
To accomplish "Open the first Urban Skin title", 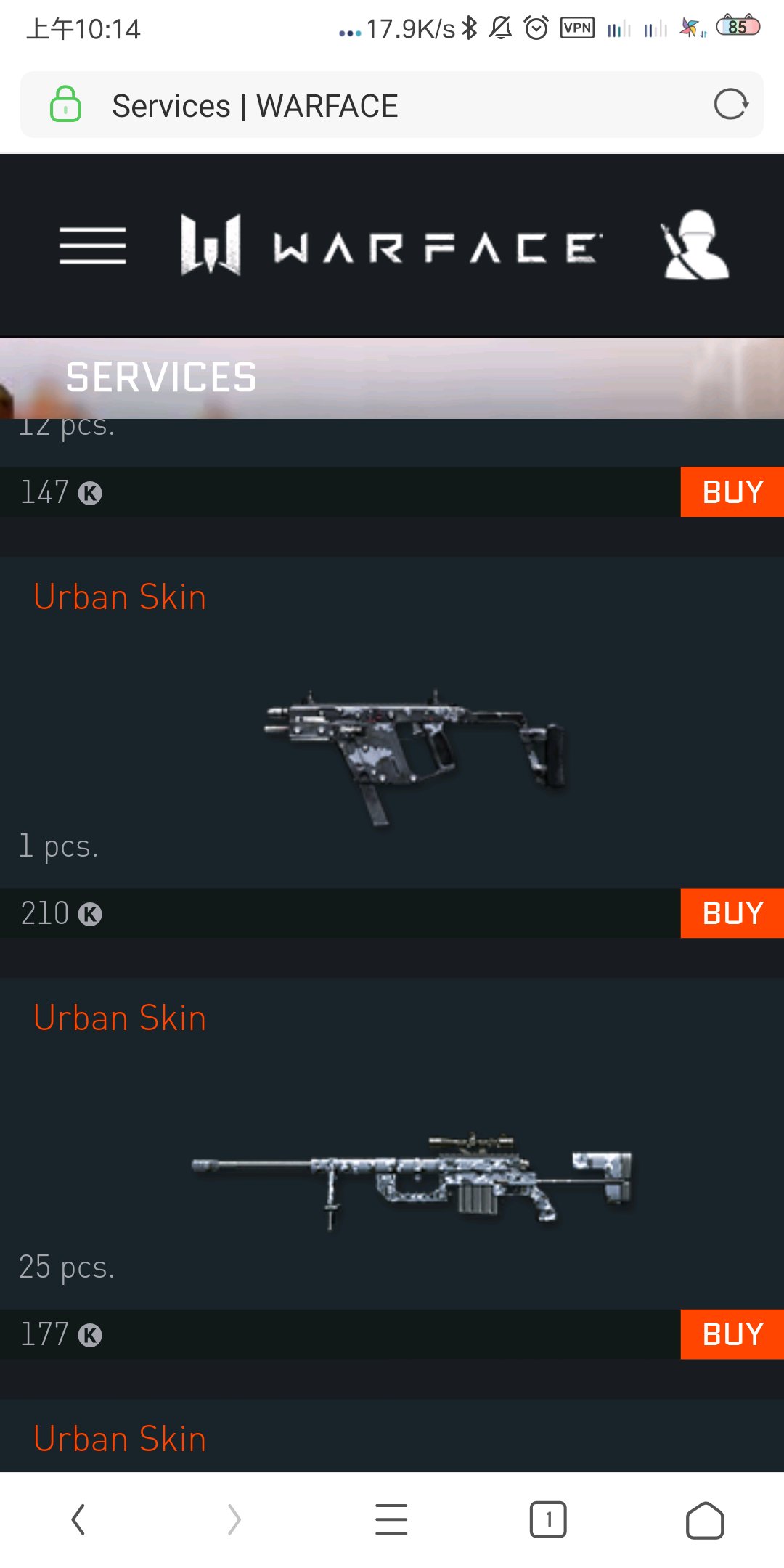I will coord(120,597).
